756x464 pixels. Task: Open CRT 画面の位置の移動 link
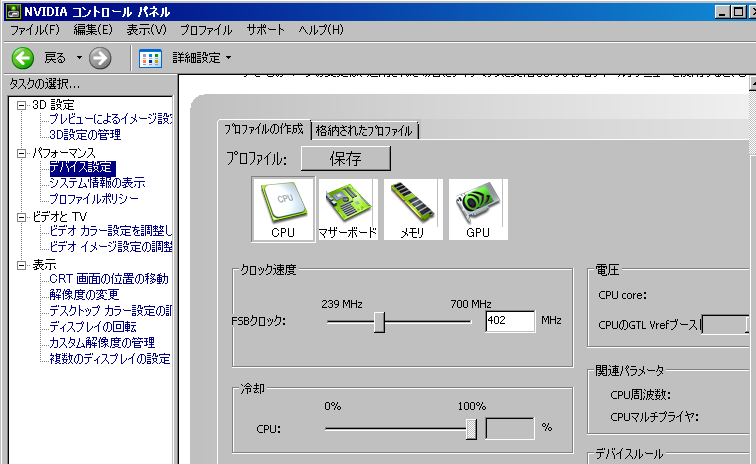(x=109, y=279)
